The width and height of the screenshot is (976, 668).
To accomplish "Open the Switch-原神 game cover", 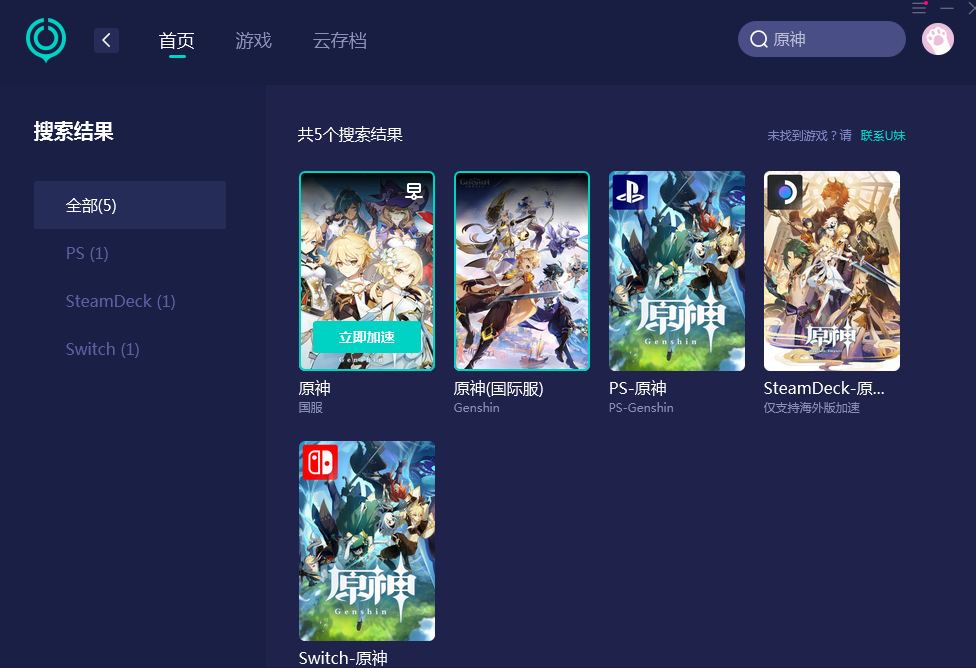I will click(x=367, y=541).
